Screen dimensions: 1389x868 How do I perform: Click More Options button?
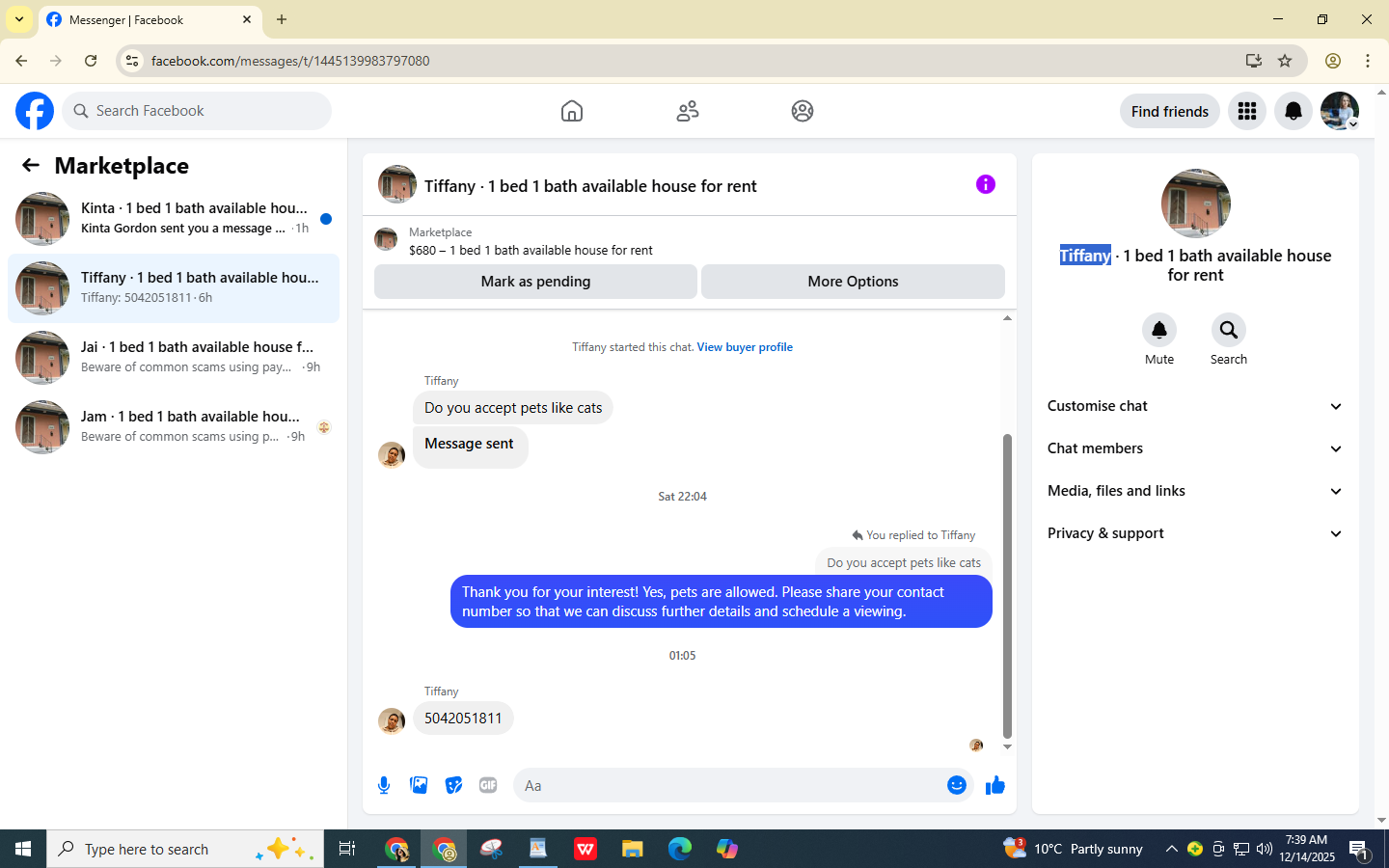[853, 282]
